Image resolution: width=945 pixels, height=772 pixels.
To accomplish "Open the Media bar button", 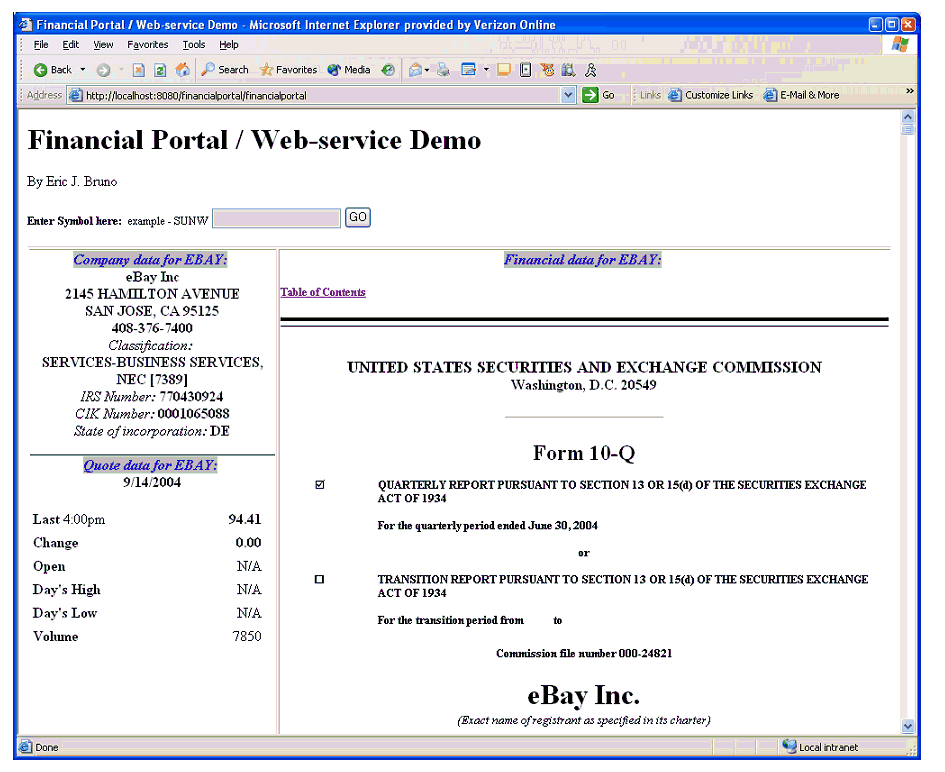I will point(349,70).
